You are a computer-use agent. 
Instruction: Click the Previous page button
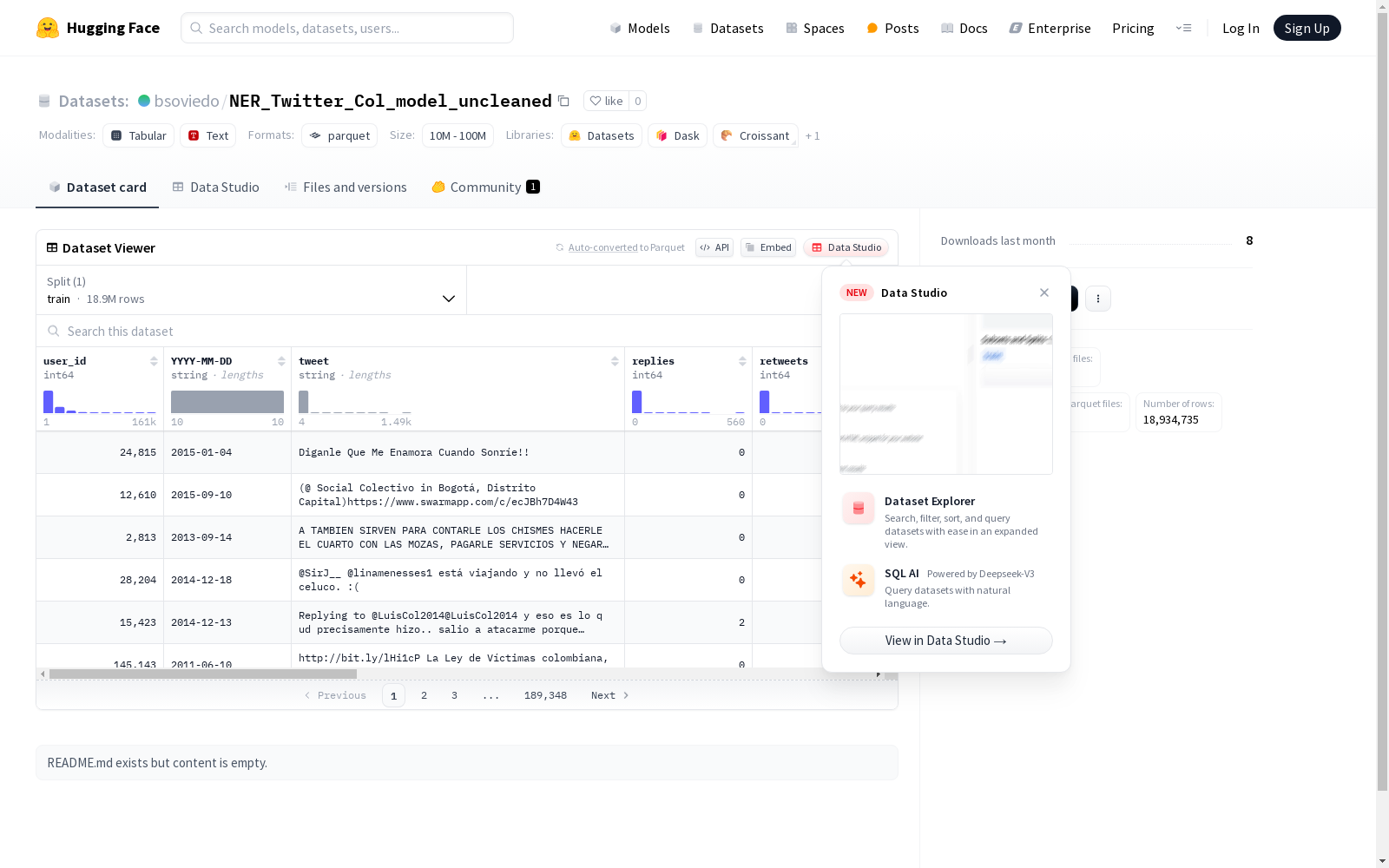pyautogui.click(x=335, y=695)
